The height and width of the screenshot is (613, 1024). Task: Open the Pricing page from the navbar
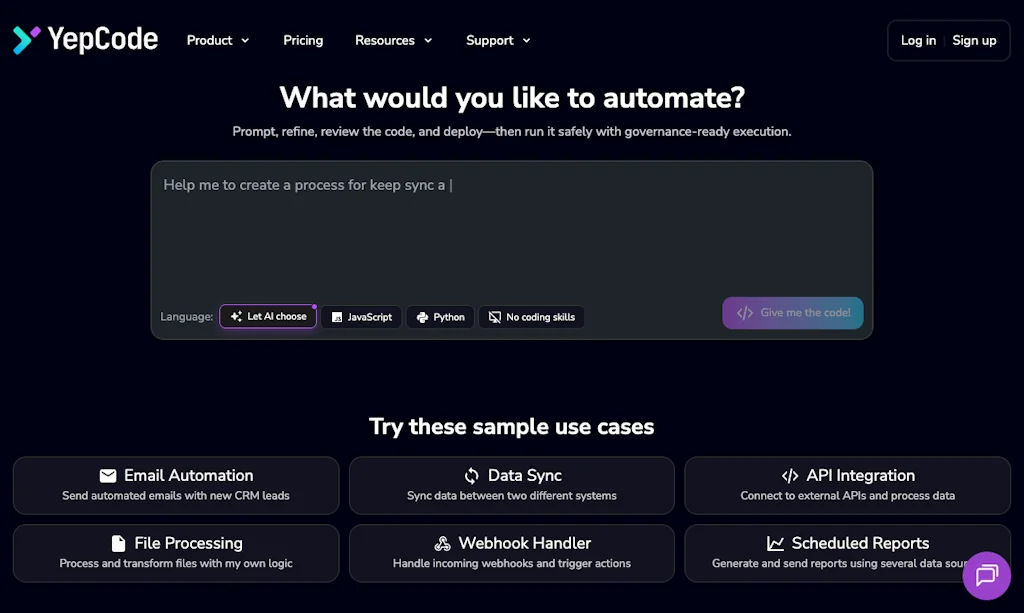click(x=303, y=40)
